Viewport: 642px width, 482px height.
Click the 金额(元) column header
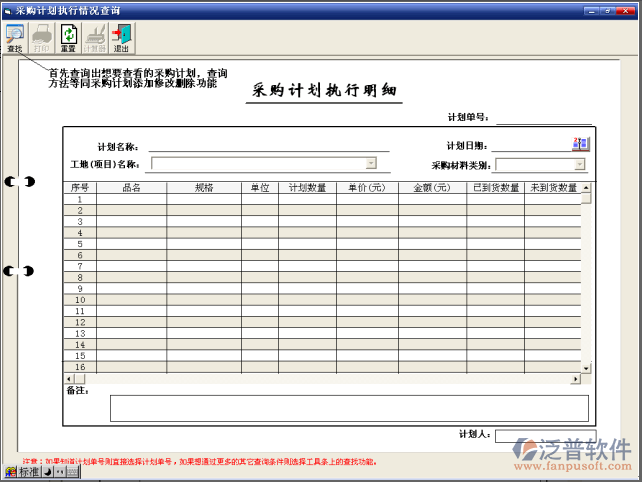point(432,188)
